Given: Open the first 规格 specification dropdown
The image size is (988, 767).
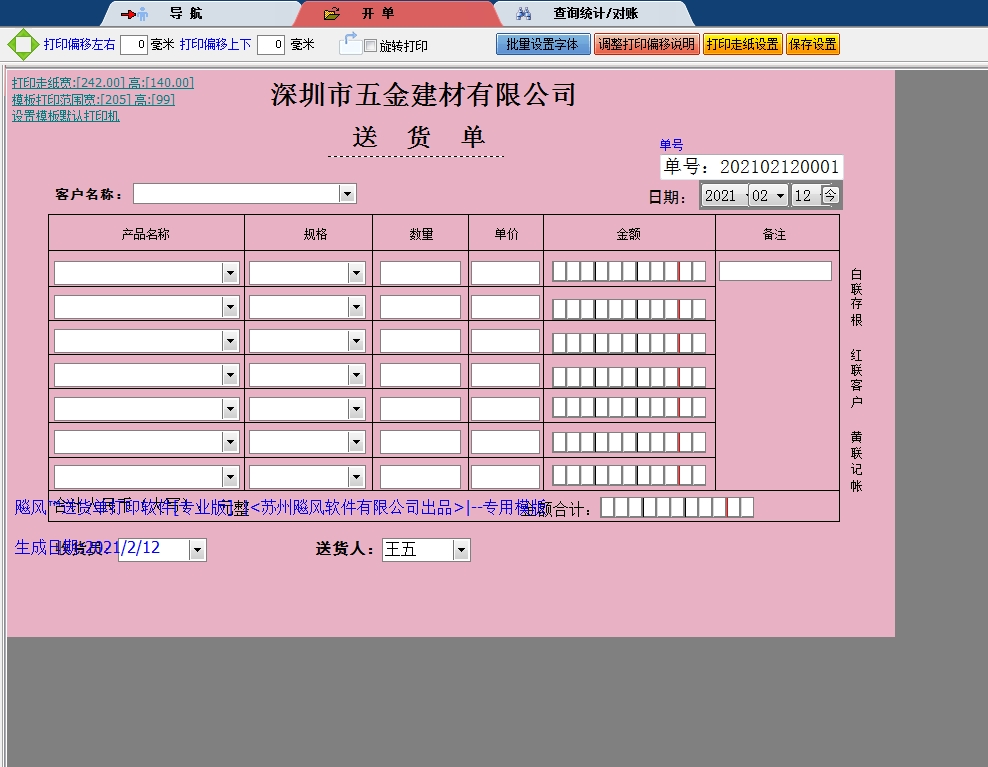Looking at the screenshot, I should coord(356,270).
